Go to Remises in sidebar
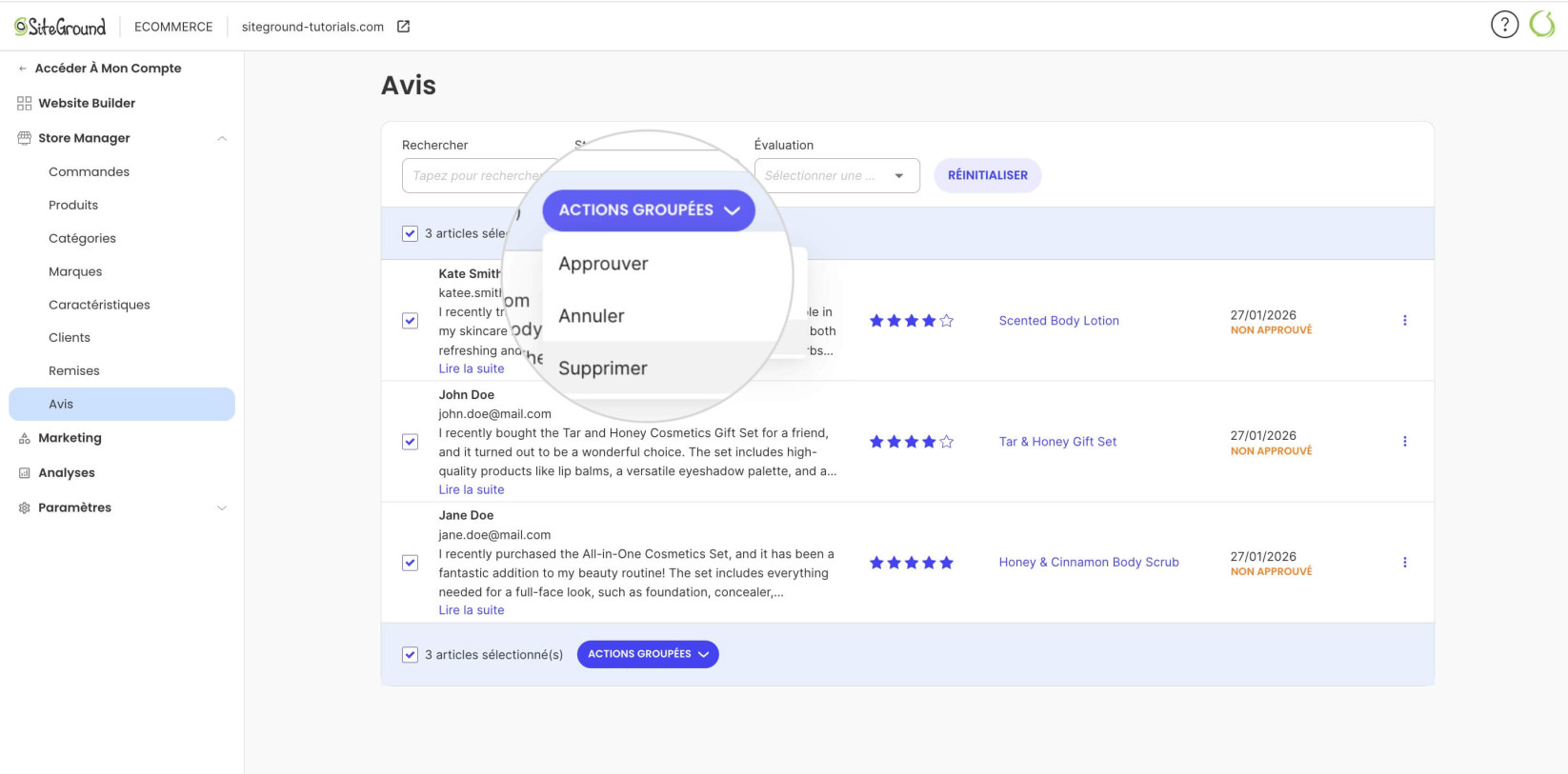 click(74, 371)
